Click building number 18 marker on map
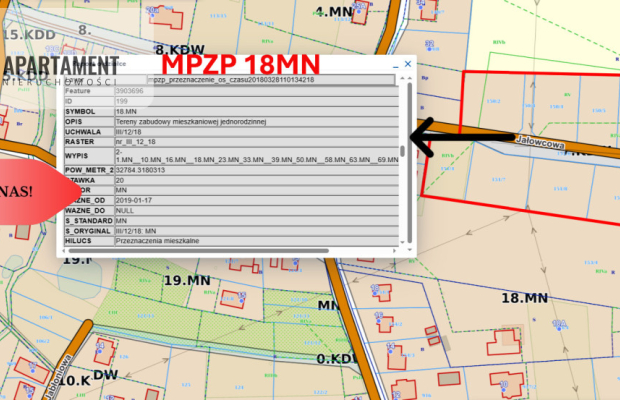 point(375,289)
